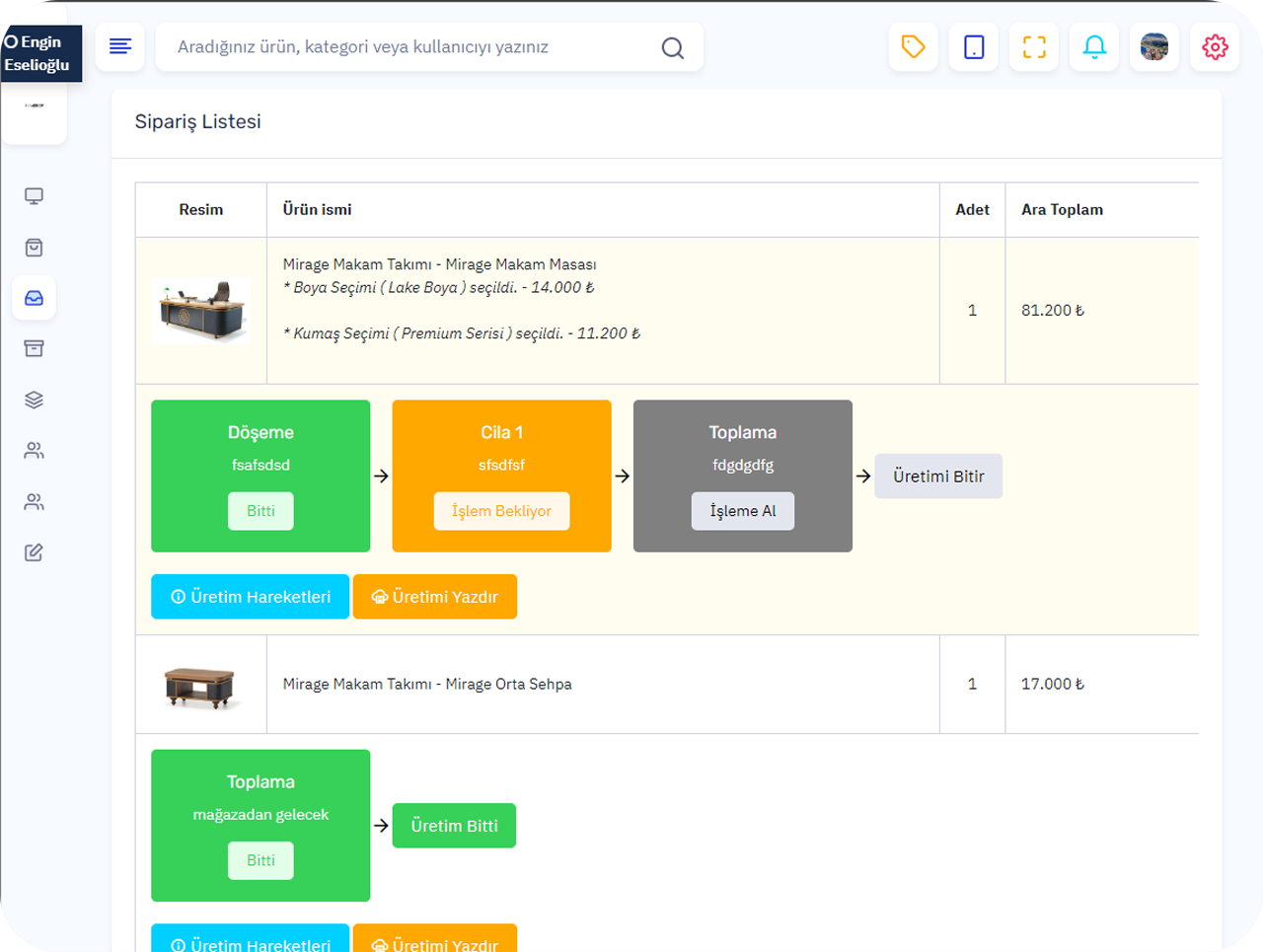1263x952 pixels.
Task: Click the search magnifier icon
Action: click(x=673, y=47)
